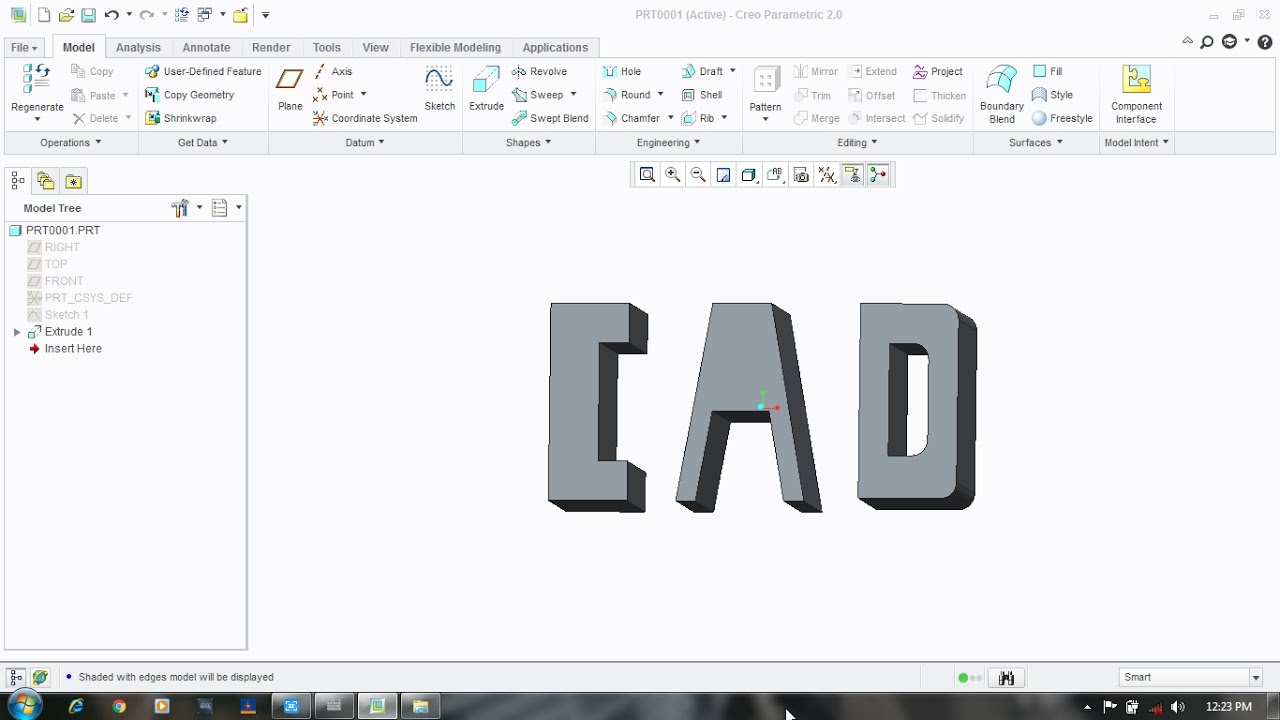This screenshot has width=1280, height=720.
Task: Click Zoom In in graphics toolbar
Action: click(x=673, y=175)
